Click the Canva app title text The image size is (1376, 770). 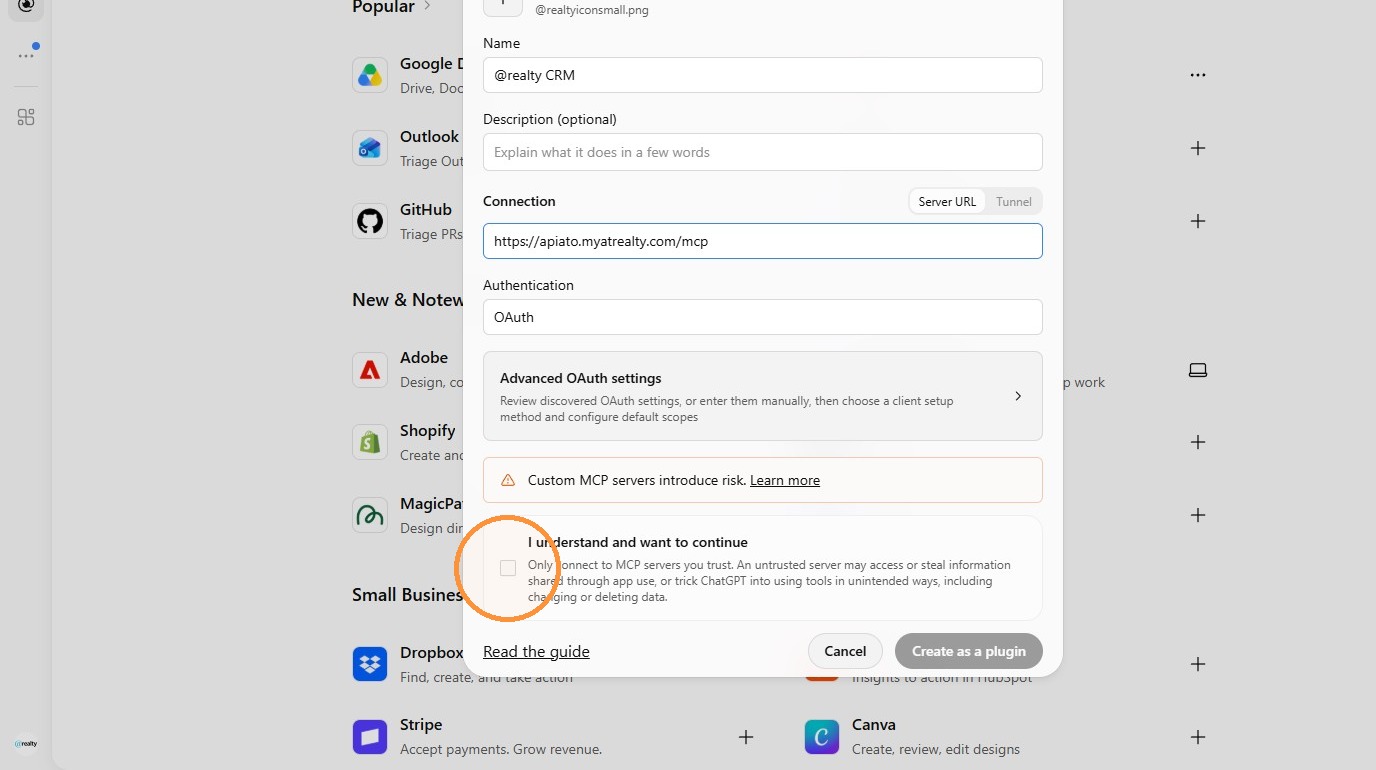[874, 725]
